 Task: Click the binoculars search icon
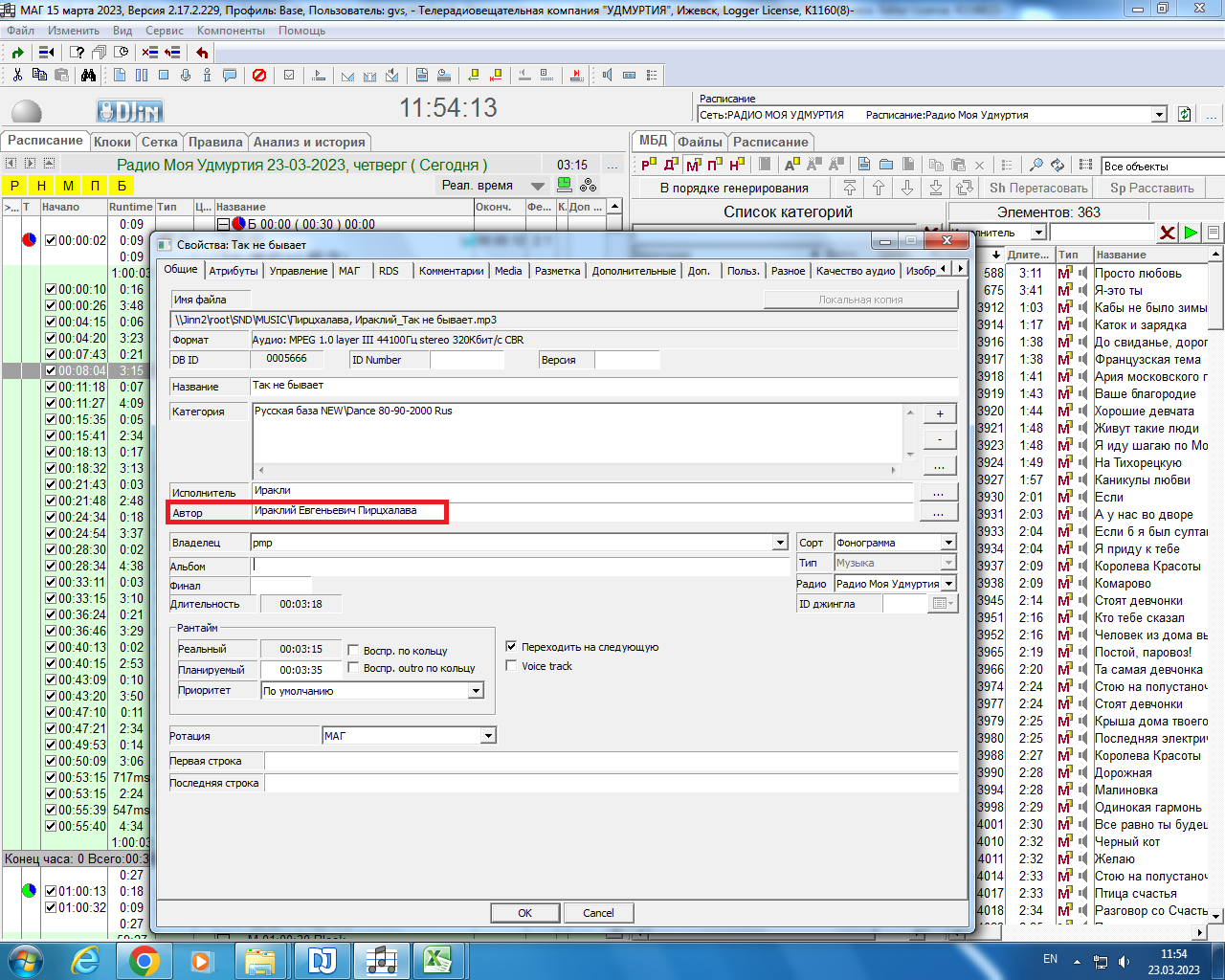88,75
